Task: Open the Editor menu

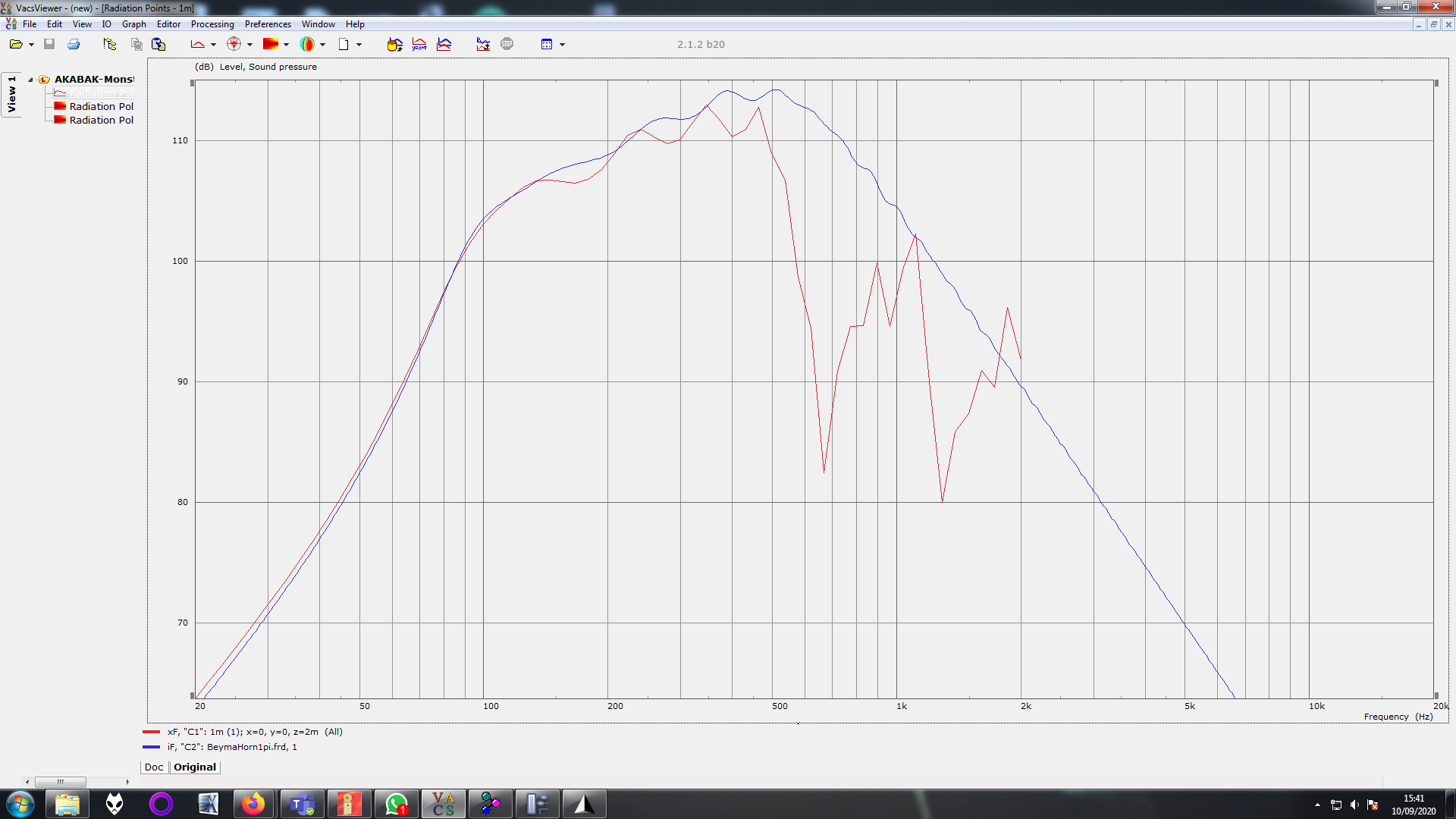Action: pos(168,24)
